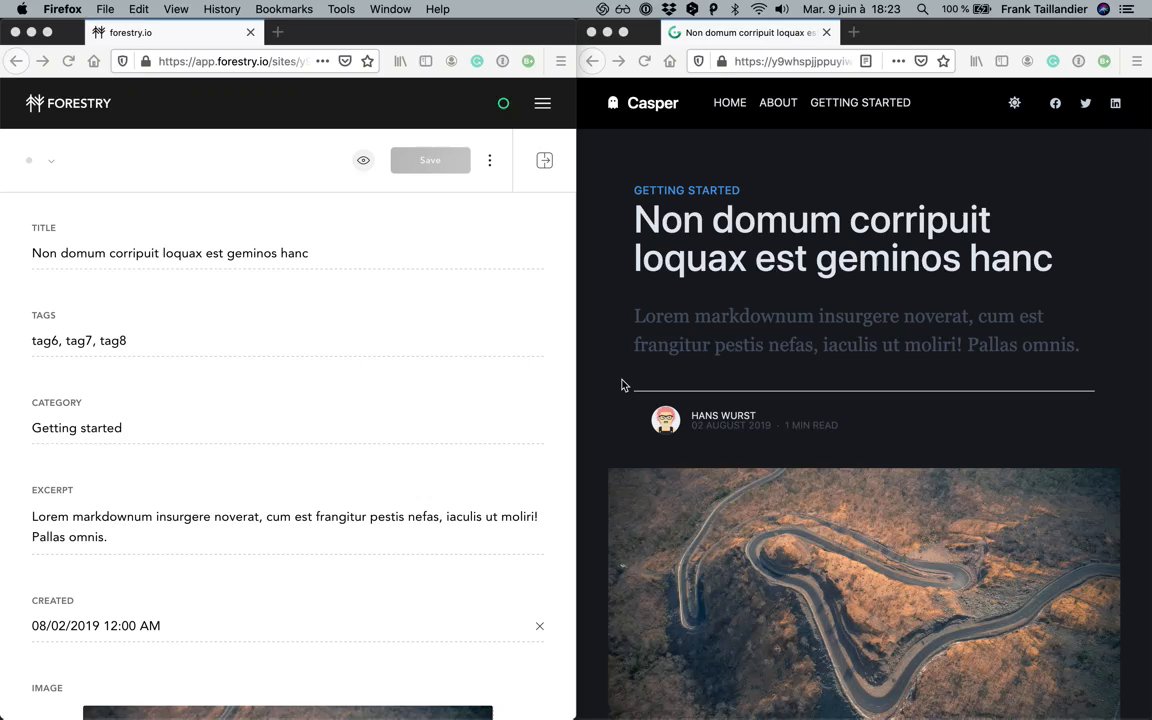
Task: Open Tools menu in menu bar
Action: [x=341, y=9]
